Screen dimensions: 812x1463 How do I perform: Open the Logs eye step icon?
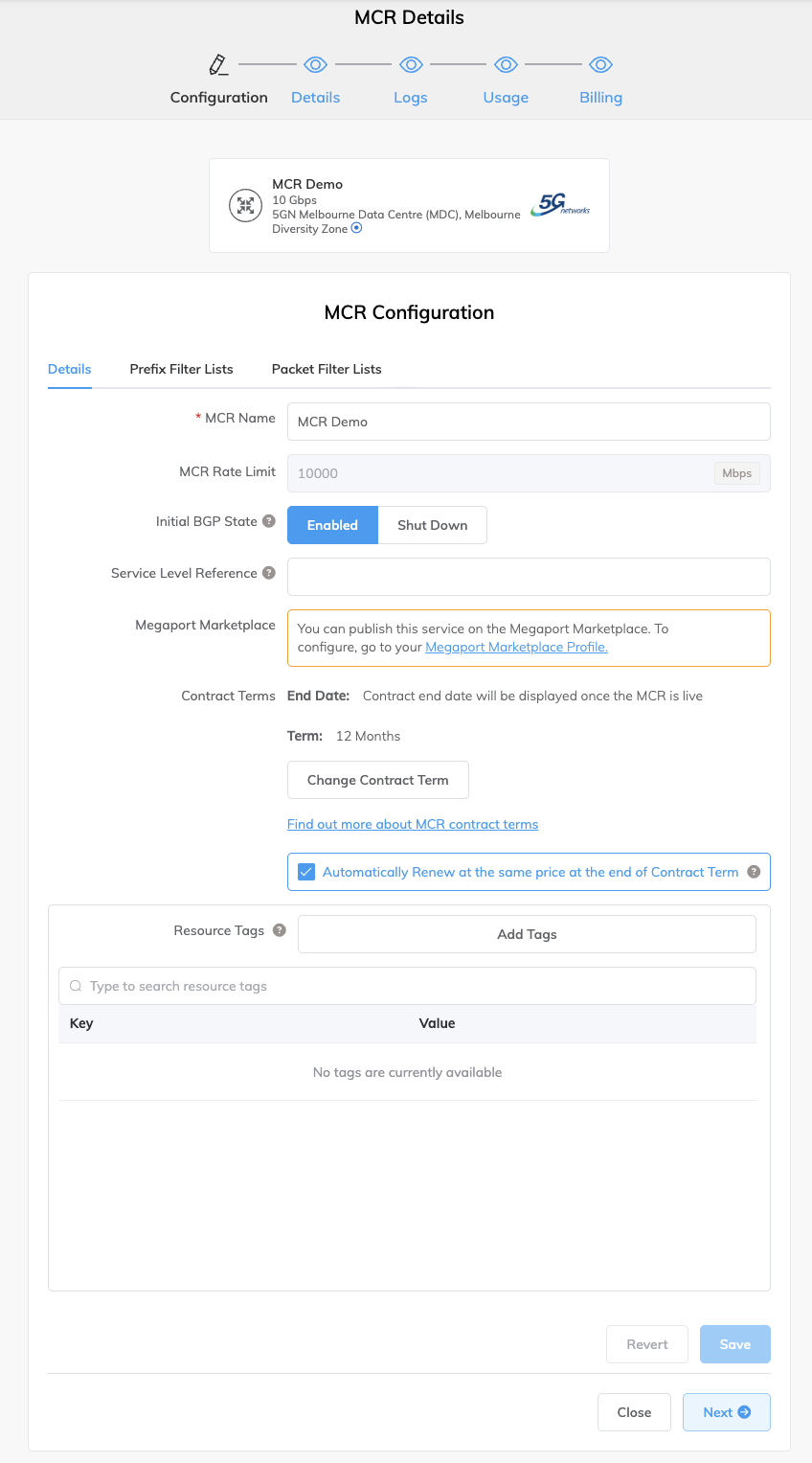(411, 65)
